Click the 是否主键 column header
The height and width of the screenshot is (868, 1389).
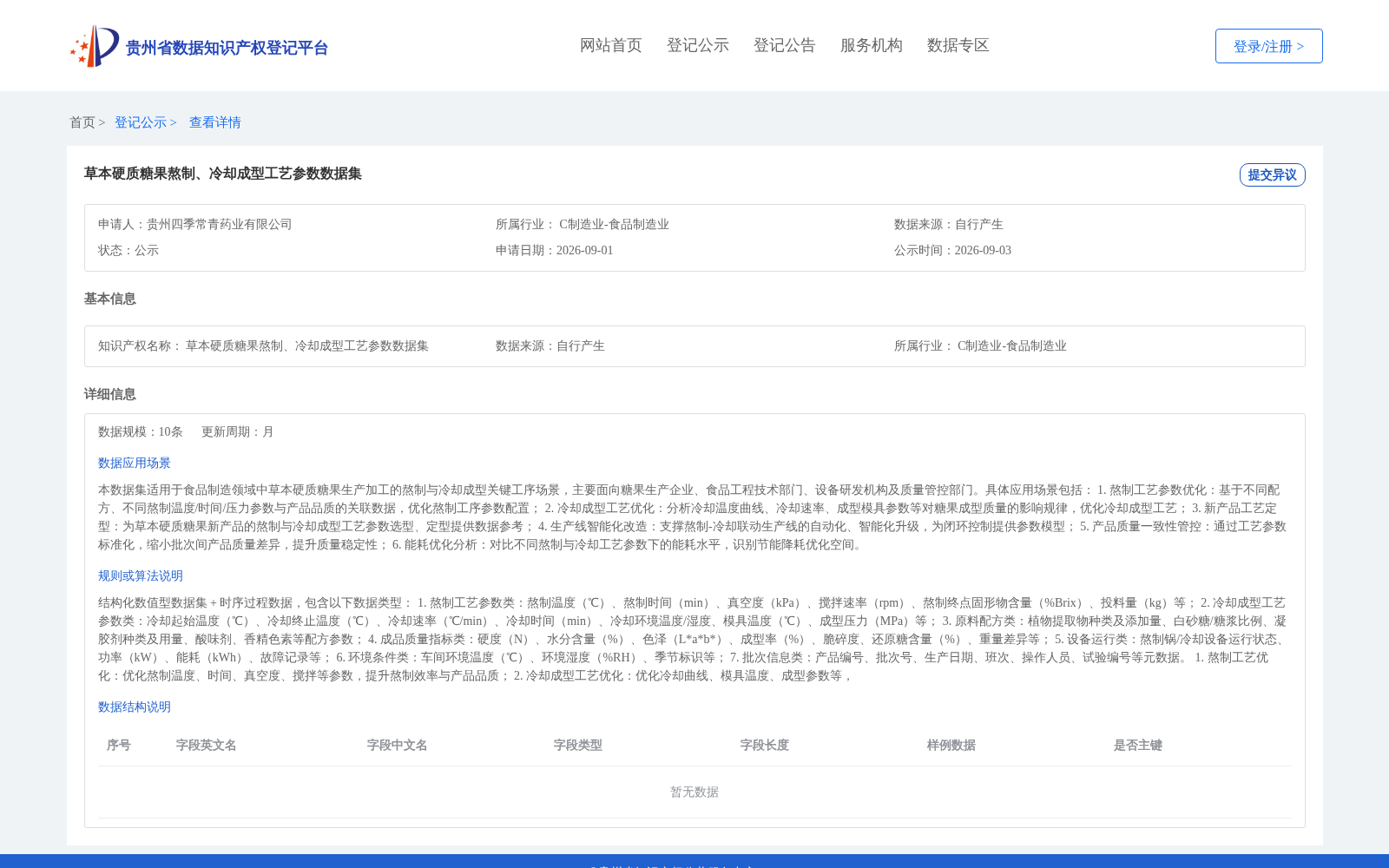coord(1138,745)
